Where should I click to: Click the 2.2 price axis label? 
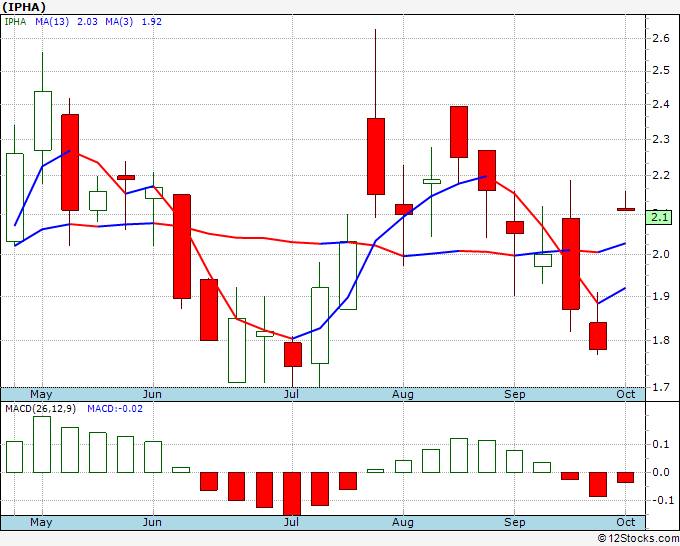661,175
